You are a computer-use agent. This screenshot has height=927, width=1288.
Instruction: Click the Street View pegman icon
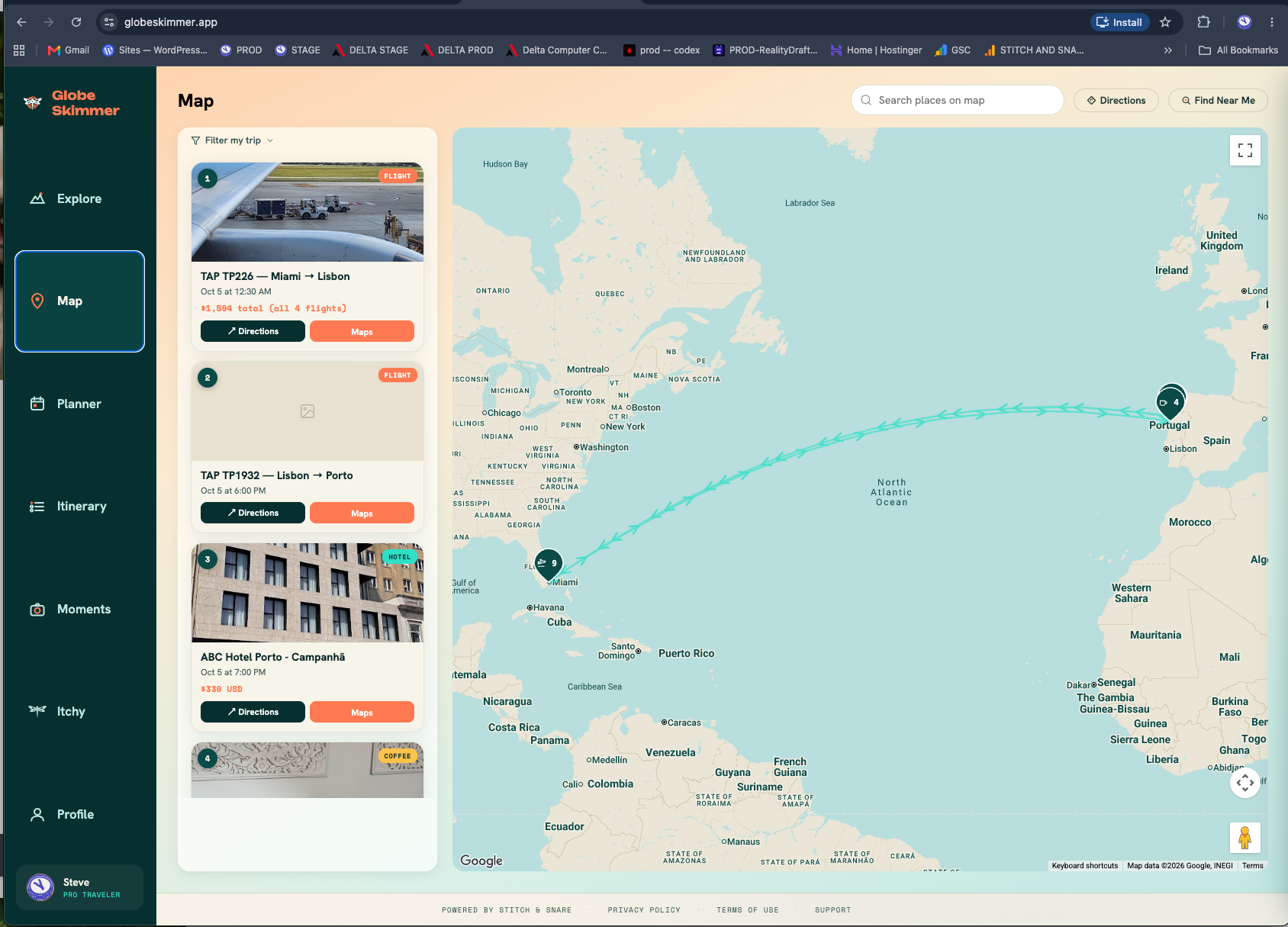tap(1245, 838)
